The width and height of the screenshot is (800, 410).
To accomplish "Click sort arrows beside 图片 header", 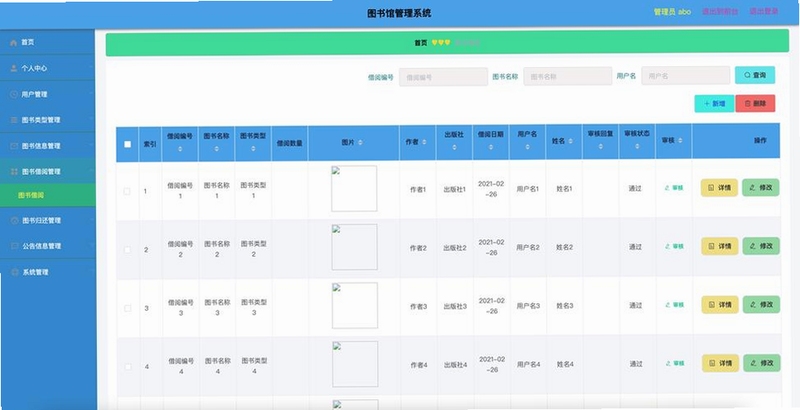I will tap(360, 143).
